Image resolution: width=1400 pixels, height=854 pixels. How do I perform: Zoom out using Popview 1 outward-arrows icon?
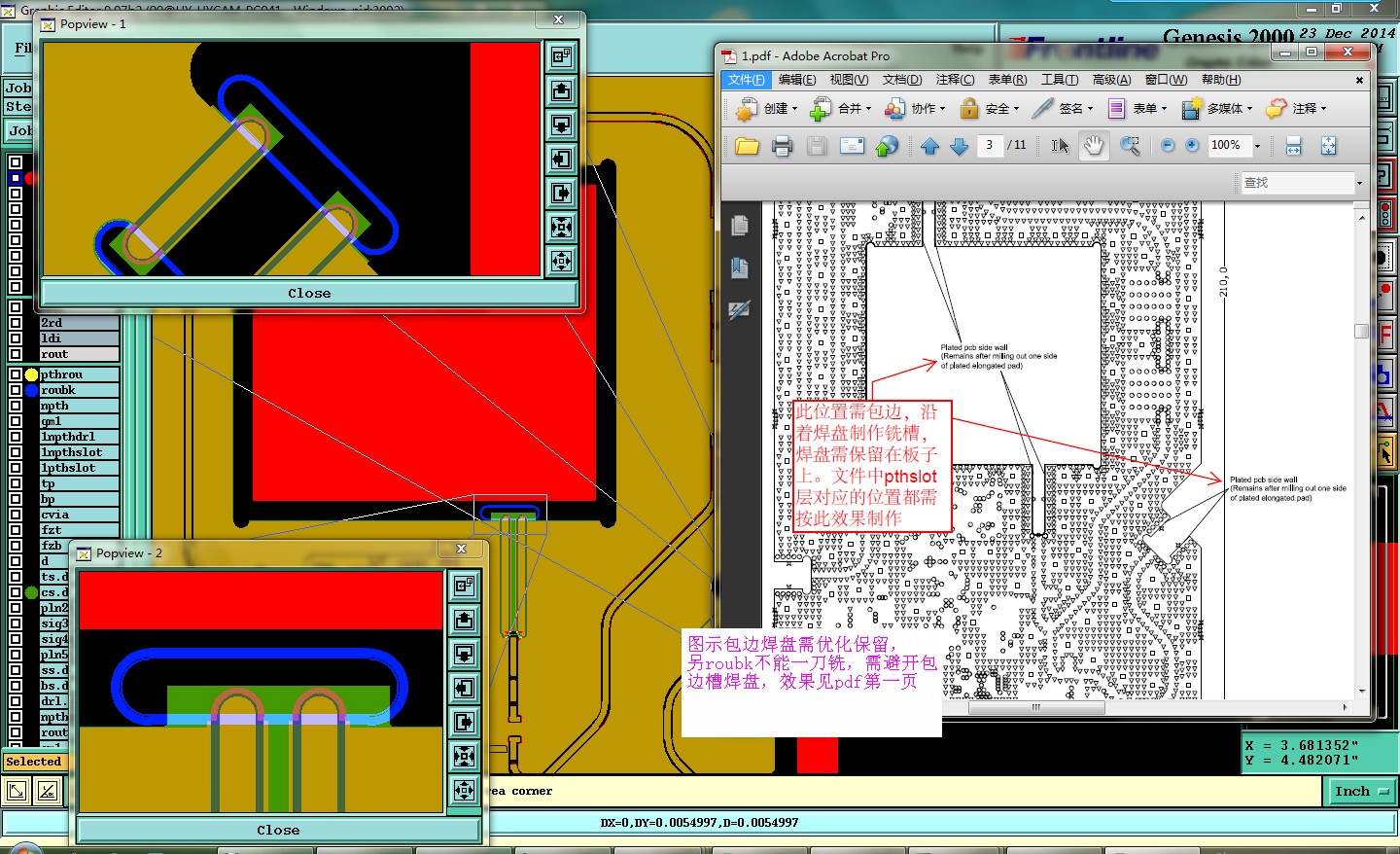tap(561, 261)
